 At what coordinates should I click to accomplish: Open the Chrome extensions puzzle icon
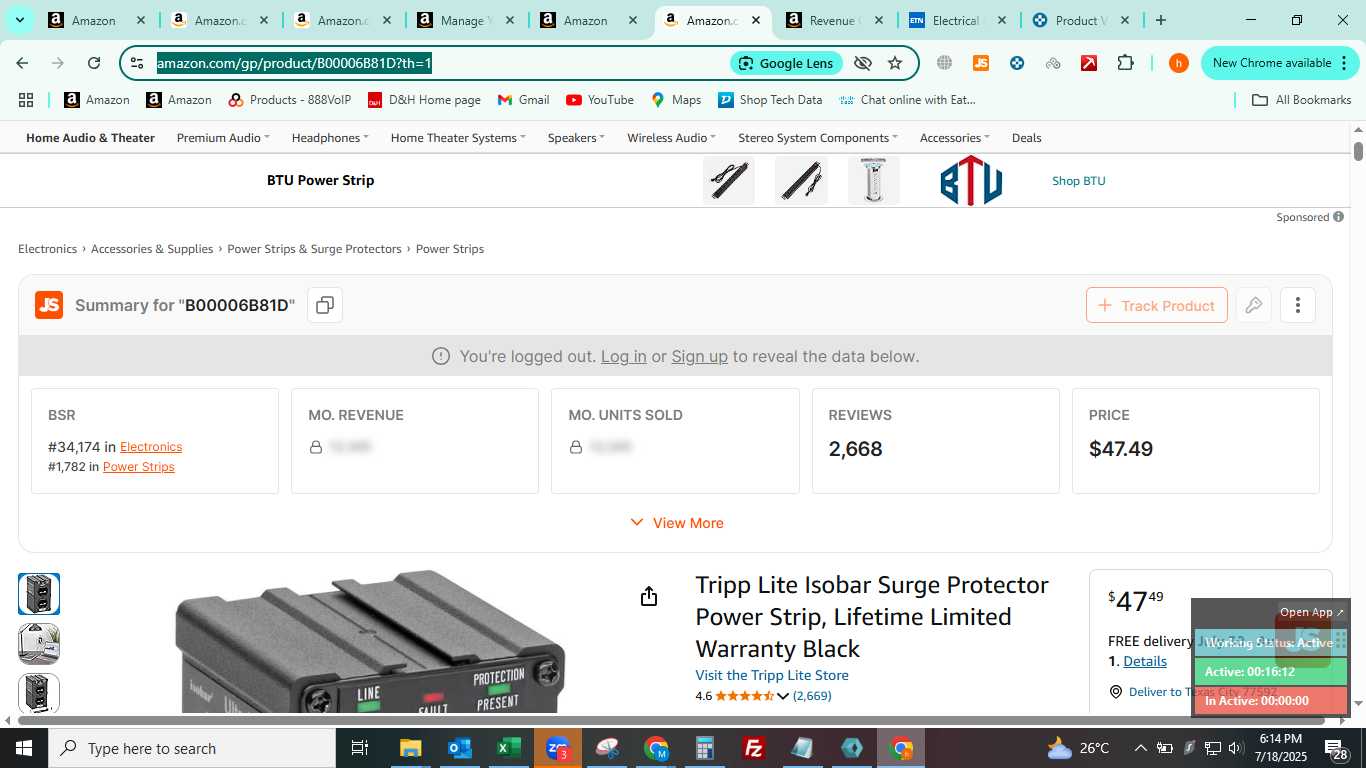[1125, 63]
